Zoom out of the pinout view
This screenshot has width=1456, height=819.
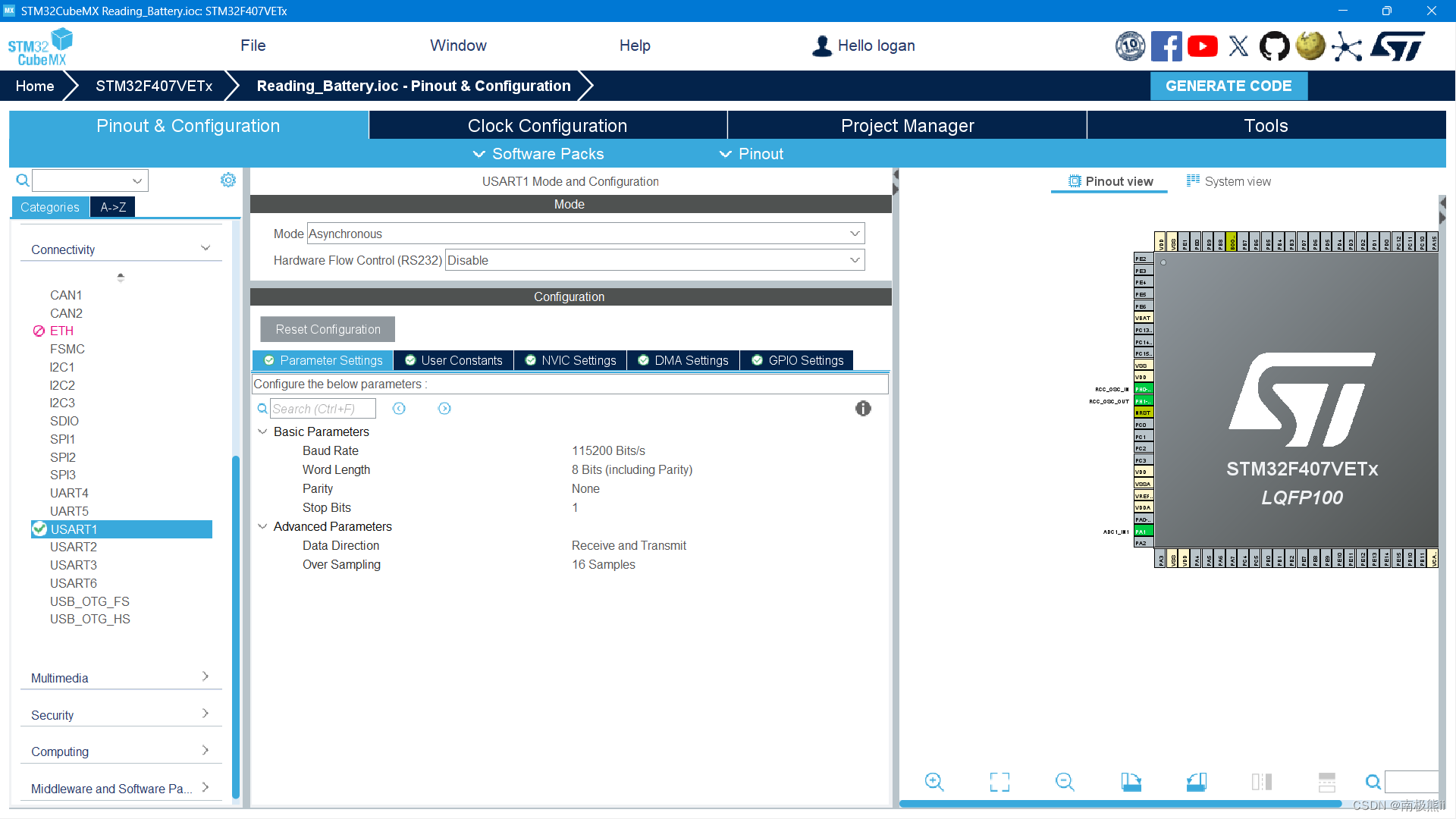pos(1065,782)
